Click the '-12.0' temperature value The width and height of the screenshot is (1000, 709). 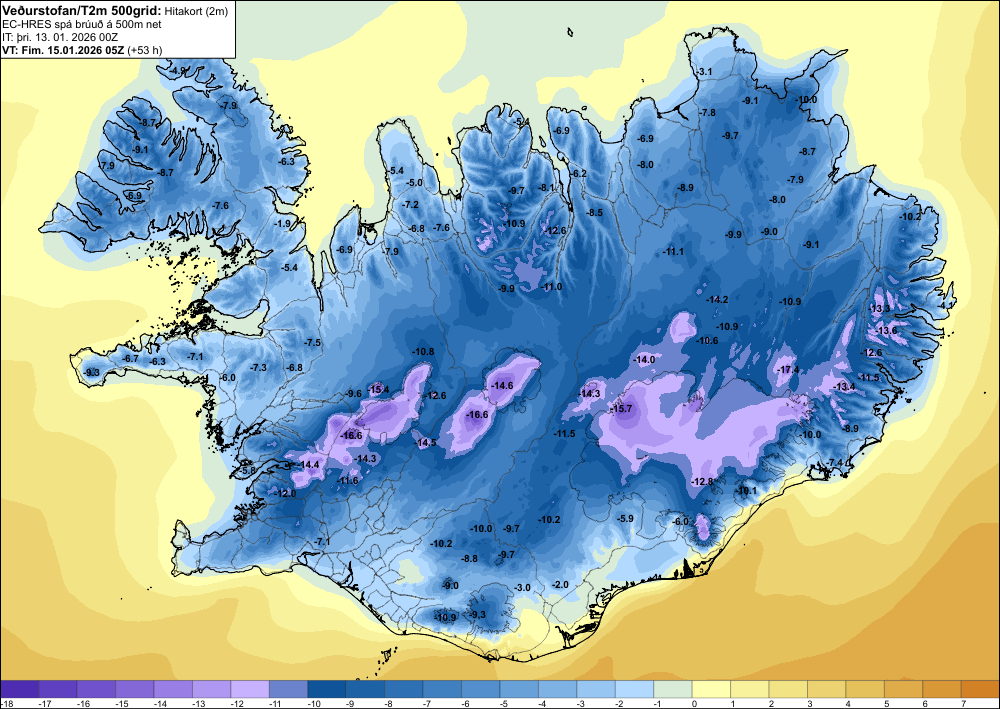285,494
